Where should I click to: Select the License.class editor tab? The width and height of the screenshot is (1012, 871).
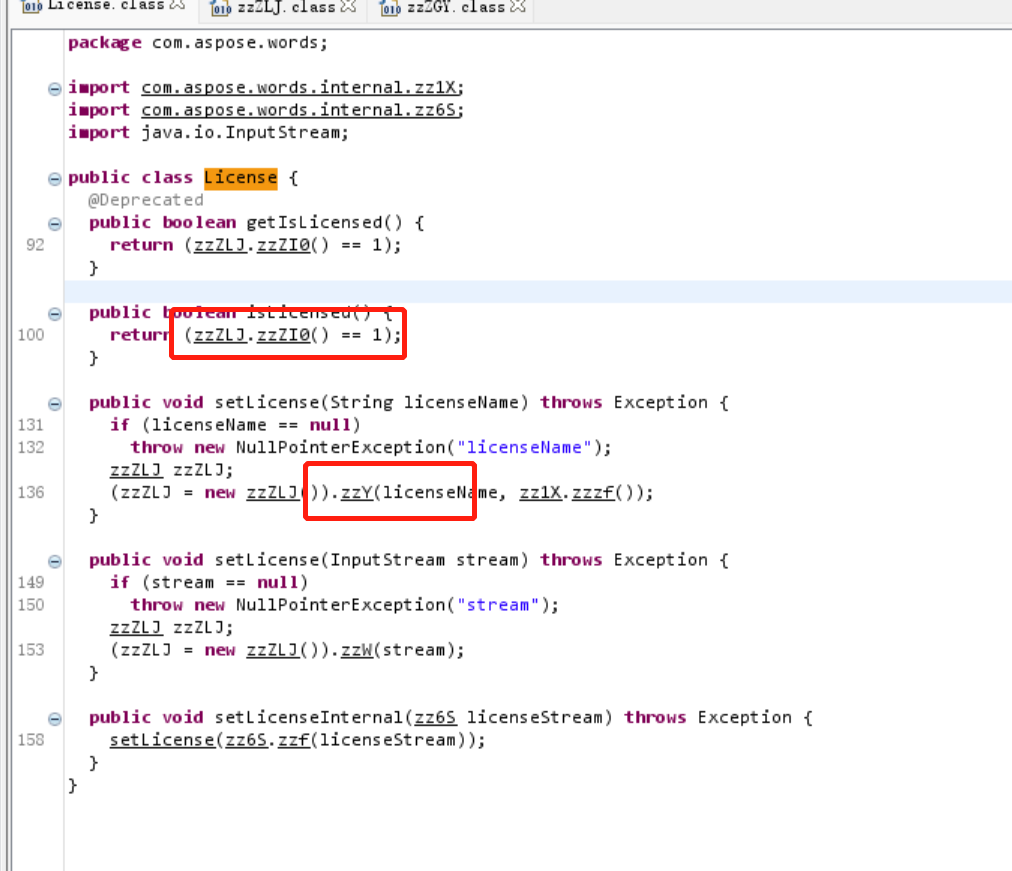106,6
